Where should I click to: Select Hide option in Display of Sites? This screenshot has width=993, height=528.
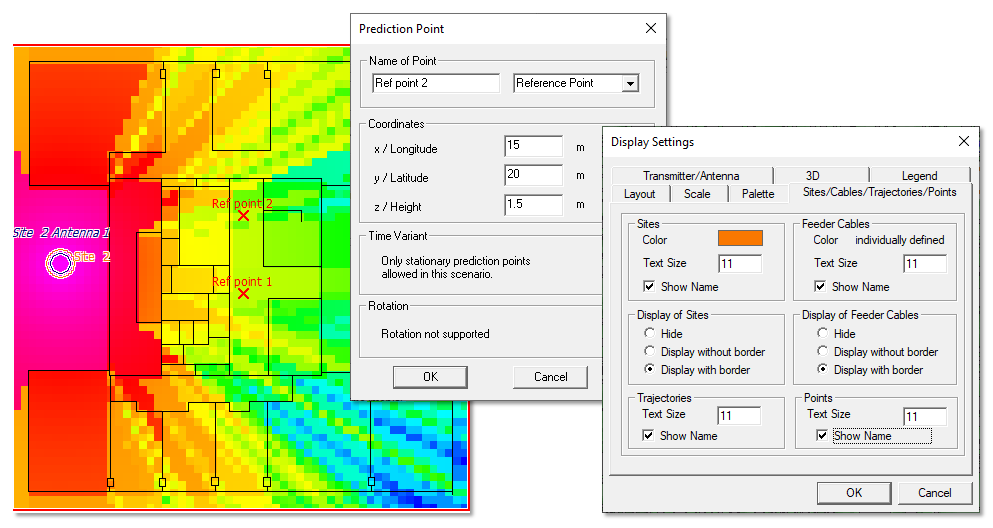(x=650, y=334)
